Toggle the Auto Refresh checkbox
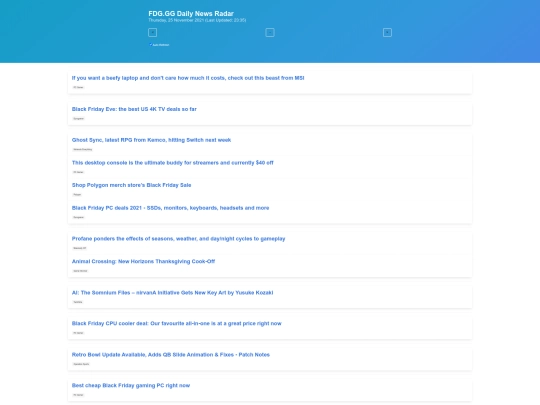This screenshot has width=540, height=405. (x=150, y=44)
